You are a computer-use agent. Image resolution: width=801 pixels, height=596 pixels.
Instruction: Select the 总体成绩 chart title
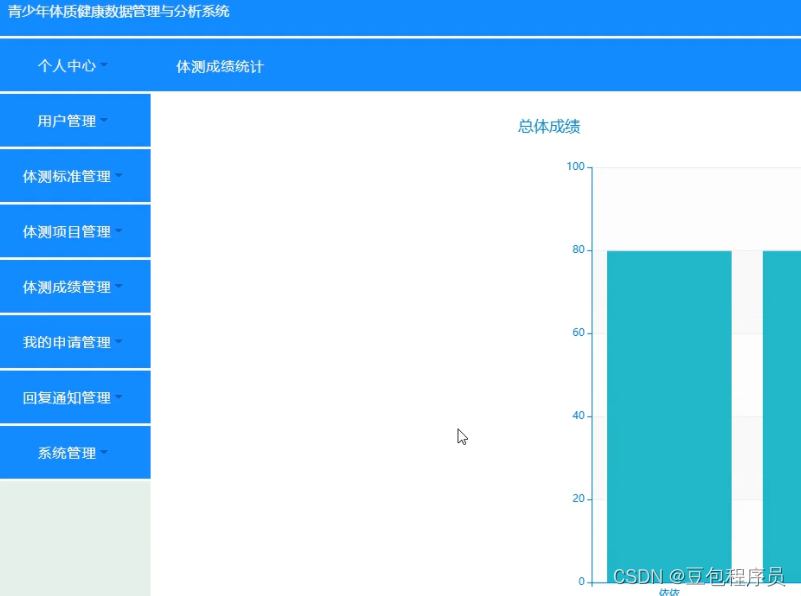pyautogui.click(x=548, y=127)
